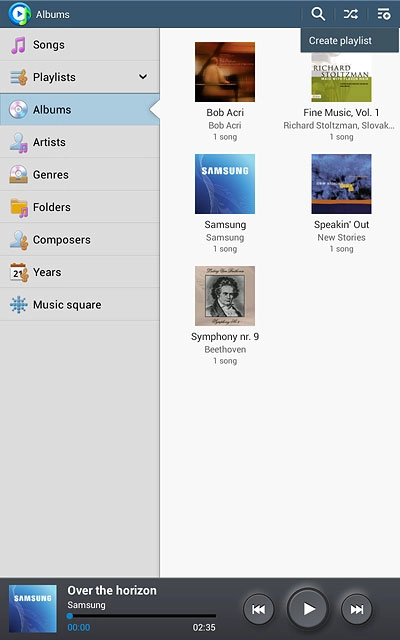Click the New Stories artist text

[x=342, y=237]
